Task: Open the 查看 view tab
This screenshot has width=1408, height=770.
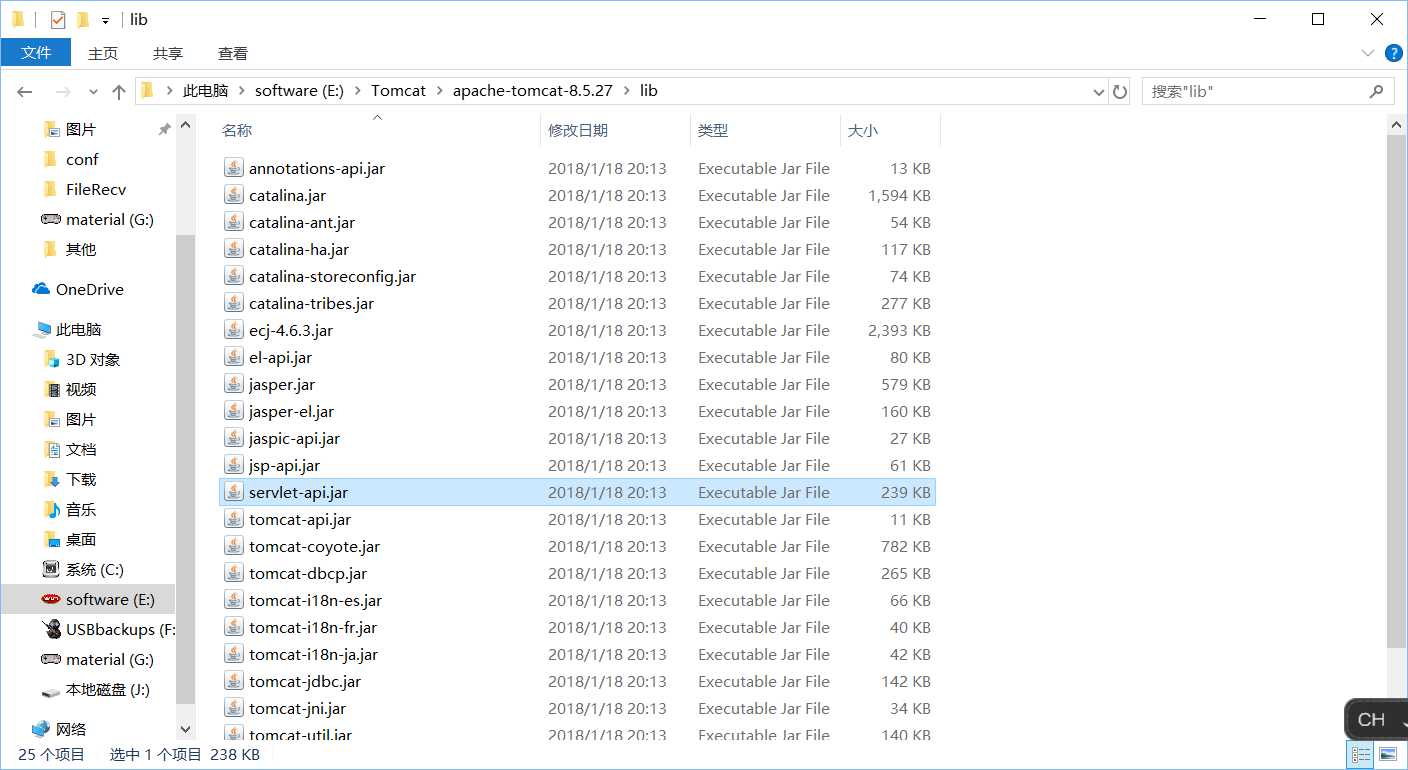Action: click(x=233, y=53)
